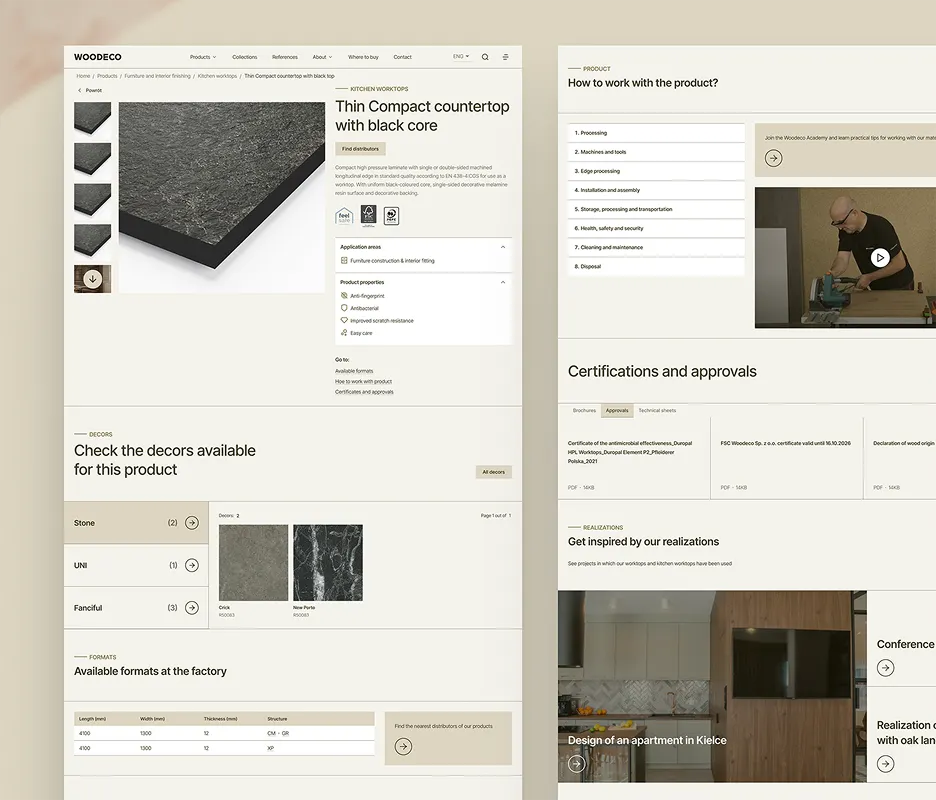Collapse the Application areas section
936x800 pixels.
pos(503,247)
